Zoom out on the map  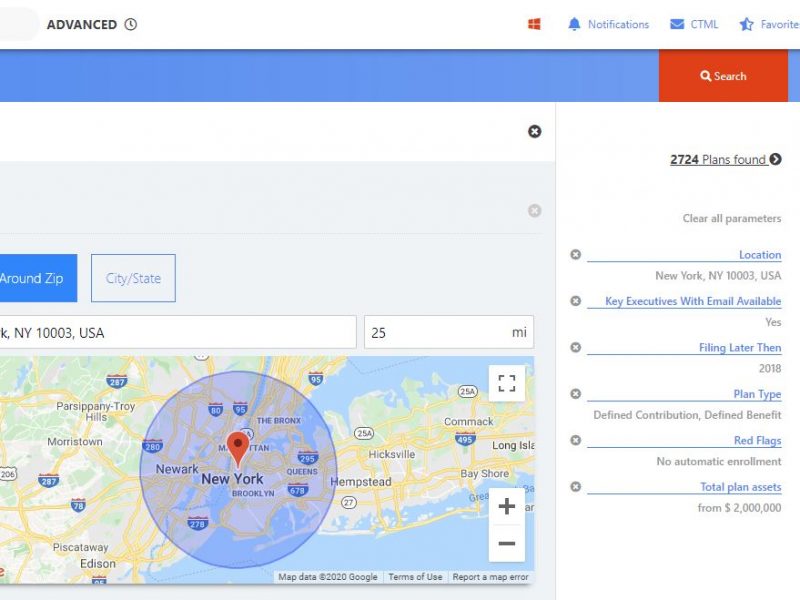(507, 544)
